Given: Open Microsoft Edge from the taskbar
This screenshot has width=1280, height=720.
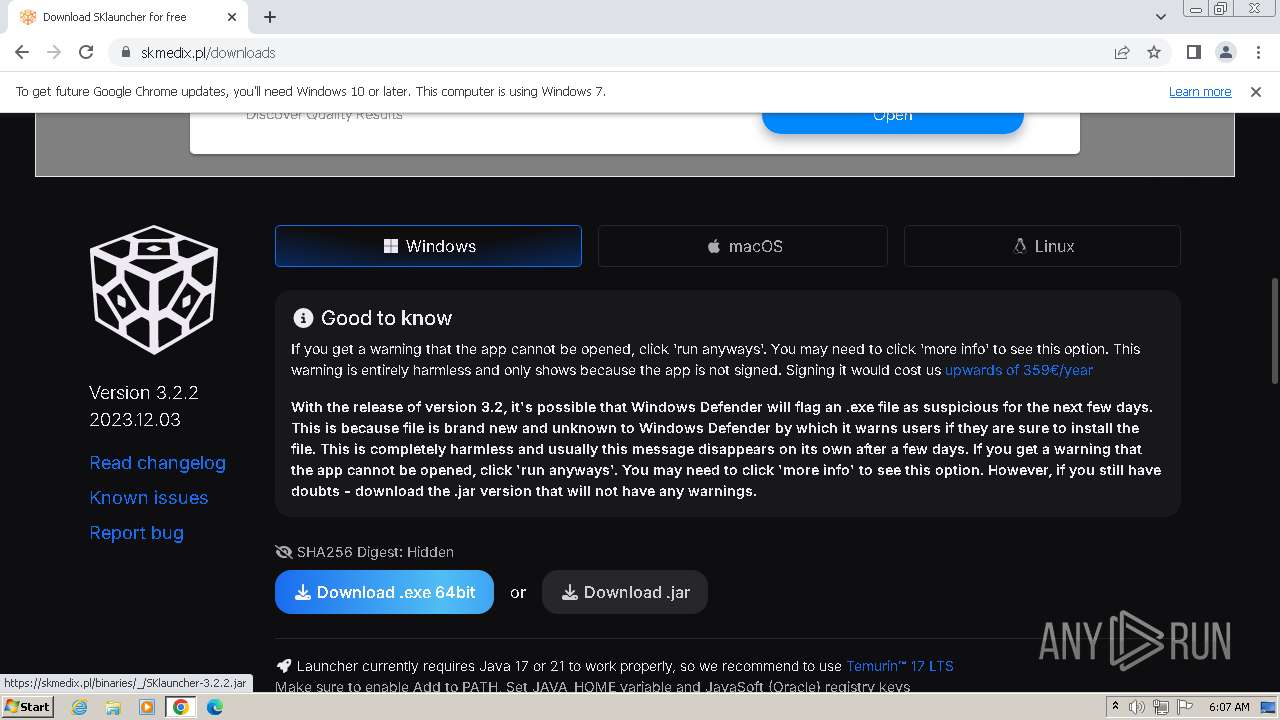Looking at the screenshot, I should pyautogui.click(x=215, y=707).
